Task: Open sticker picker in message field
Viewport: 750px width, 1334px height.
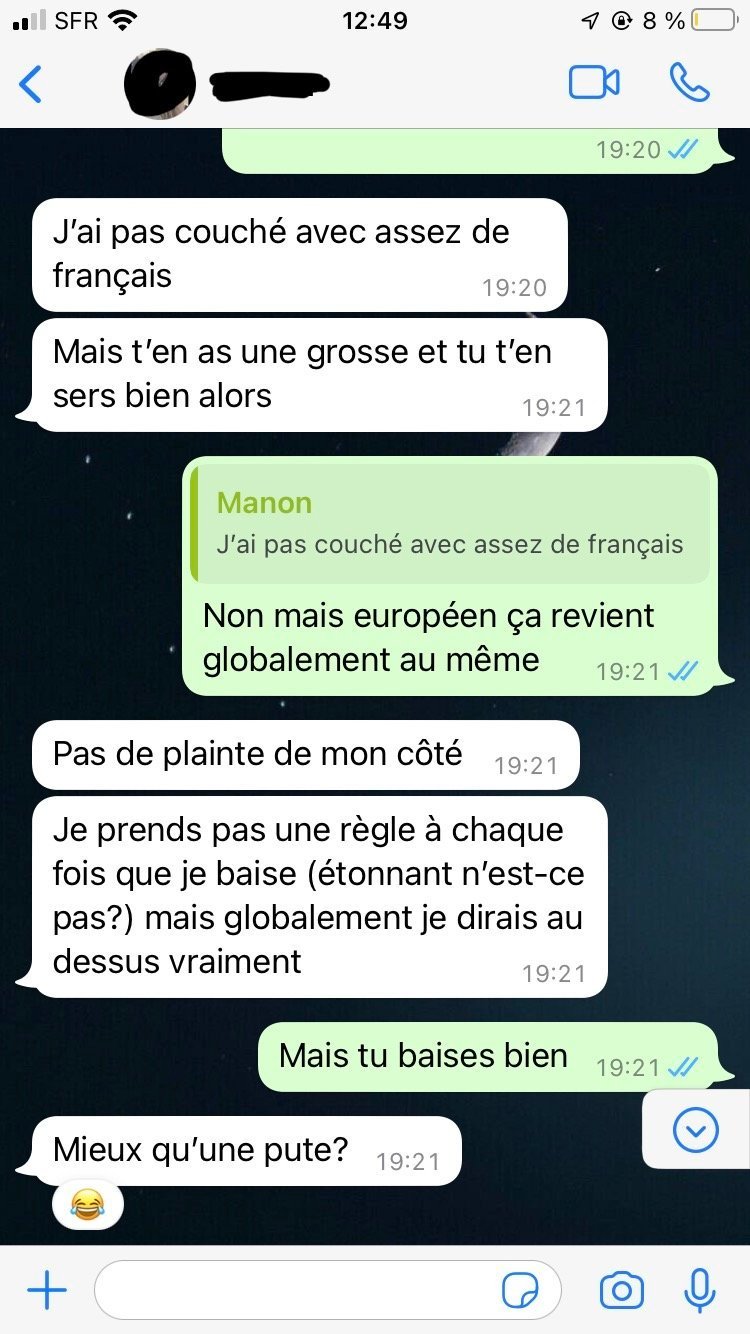Action: [520, 1291]
